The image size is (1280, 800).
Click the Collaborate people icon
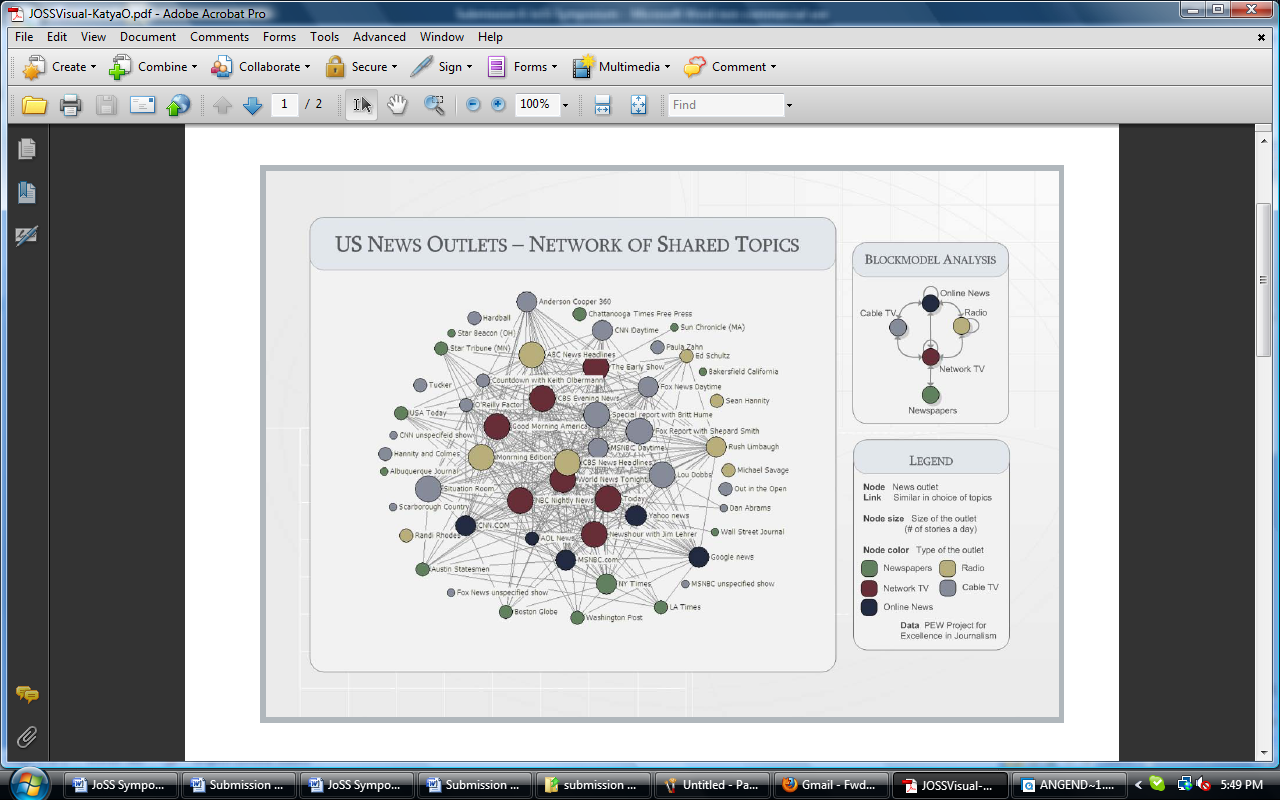pos(222,67)
